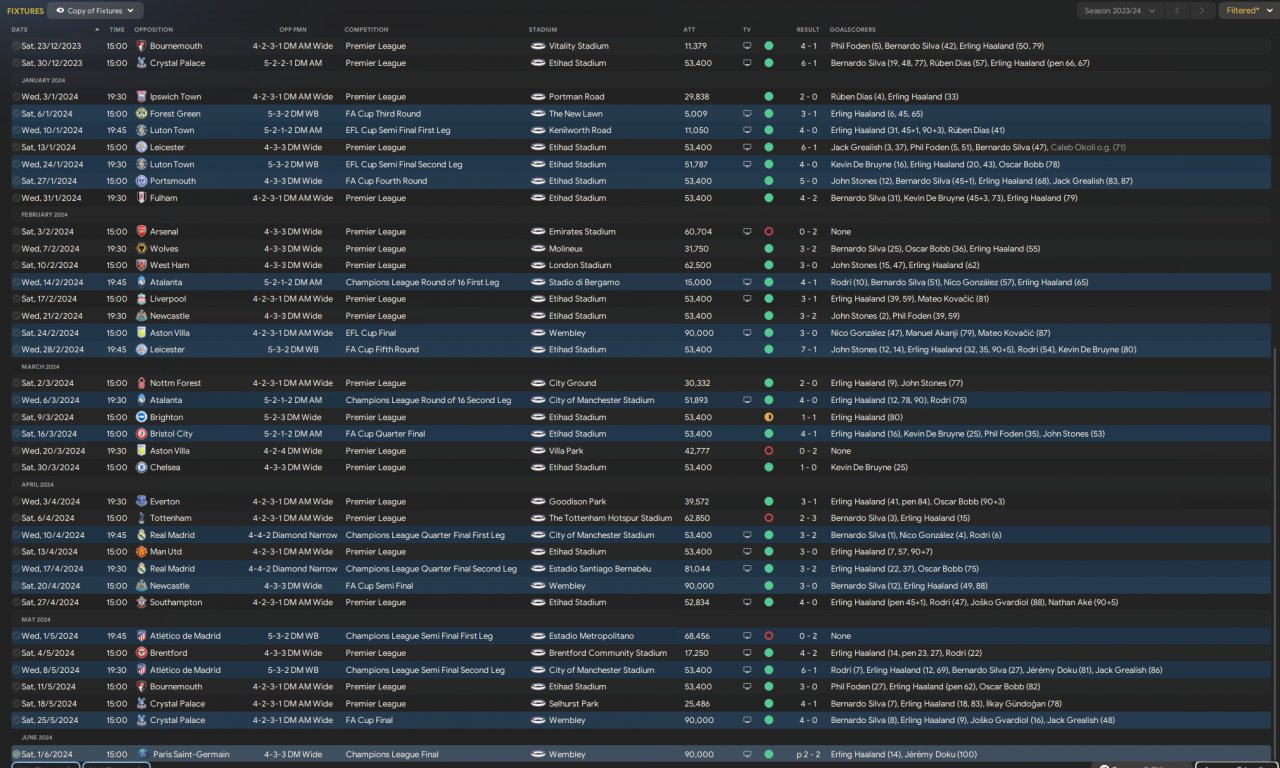Open the West Ham opposition link

170,265
